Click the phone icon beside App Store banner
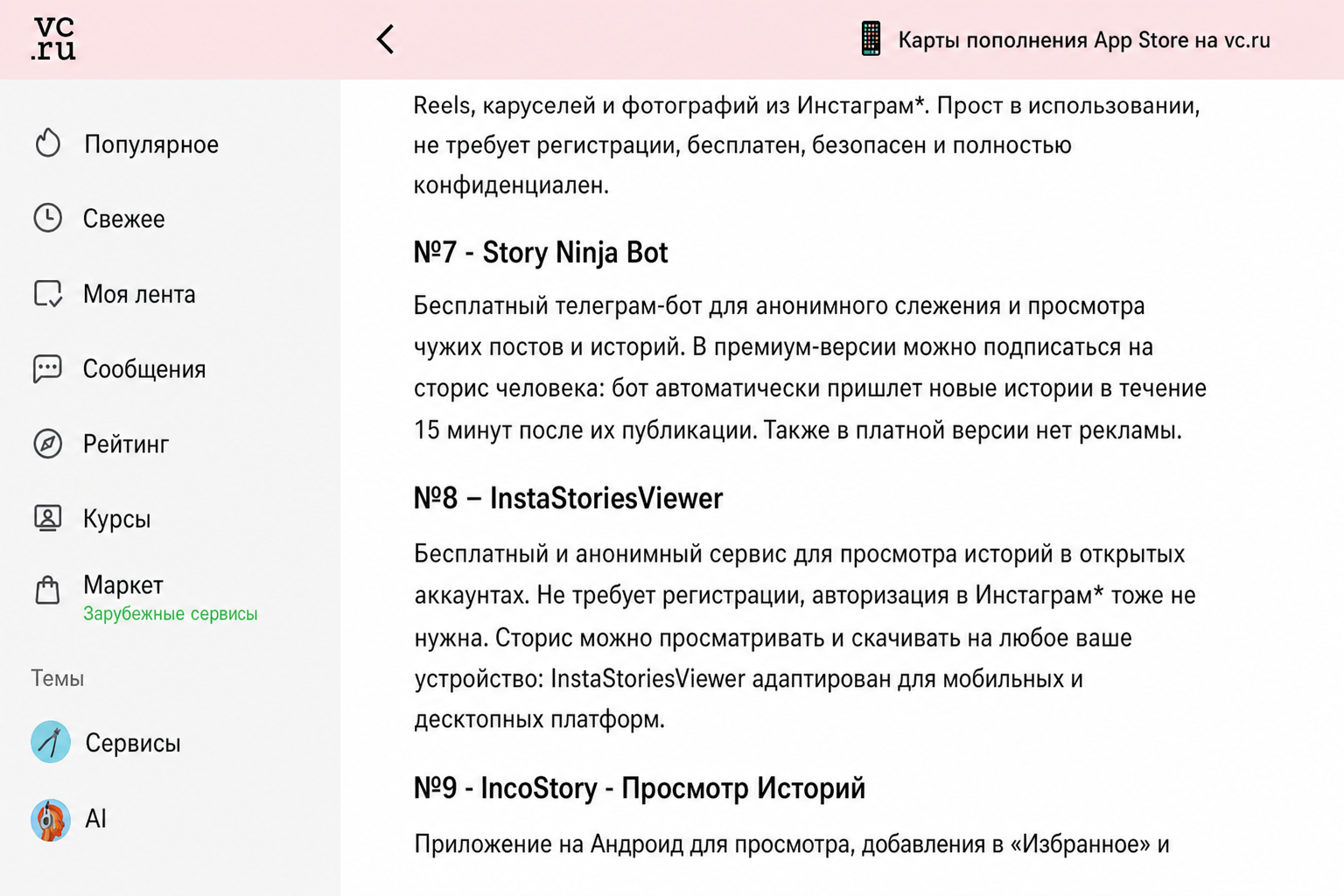The image size is (1344, 896). (x=871, y=39)
